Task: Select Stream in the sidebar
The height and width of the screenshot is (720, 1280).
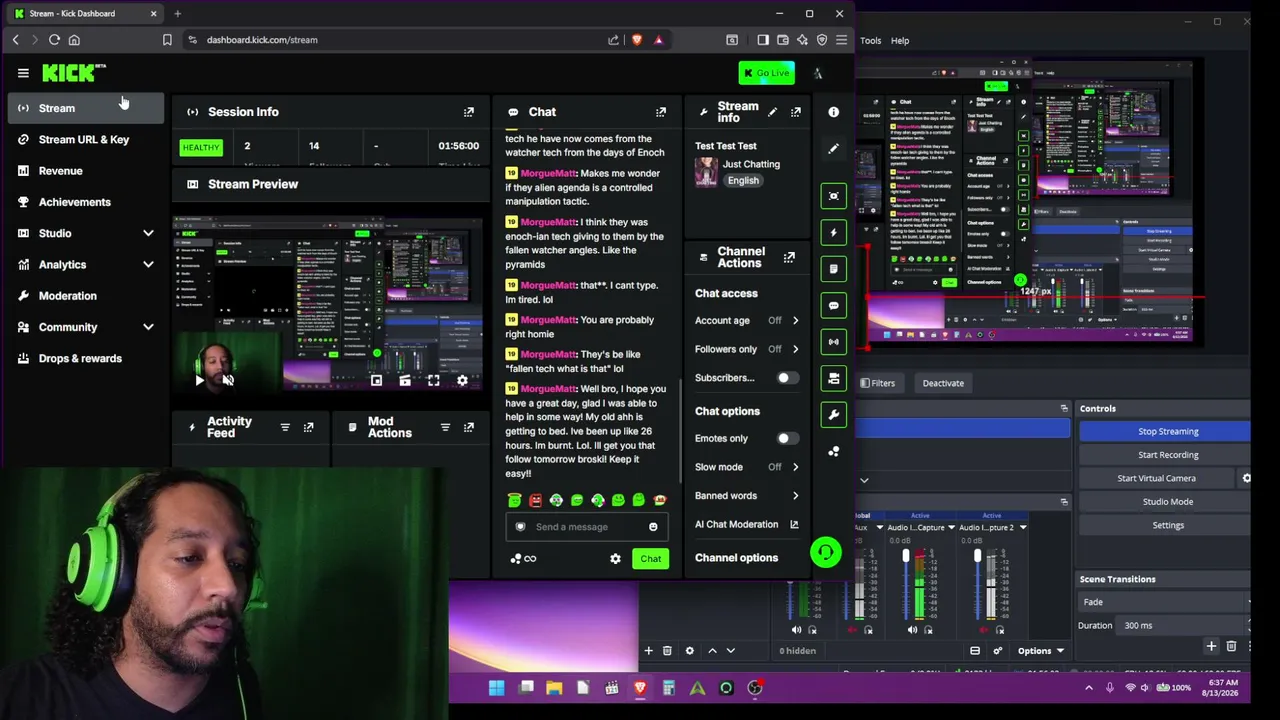Action: pos(86,108)
